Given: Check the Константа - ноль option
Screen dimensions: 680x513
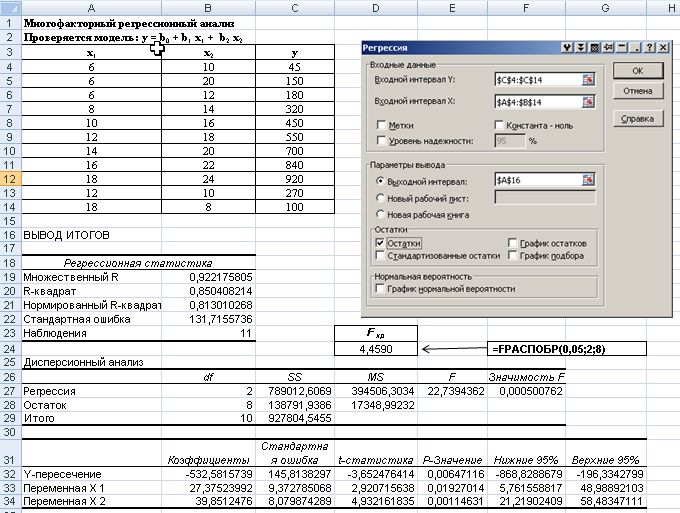Looking at the screenshot, I should click(x=499, y=125).
